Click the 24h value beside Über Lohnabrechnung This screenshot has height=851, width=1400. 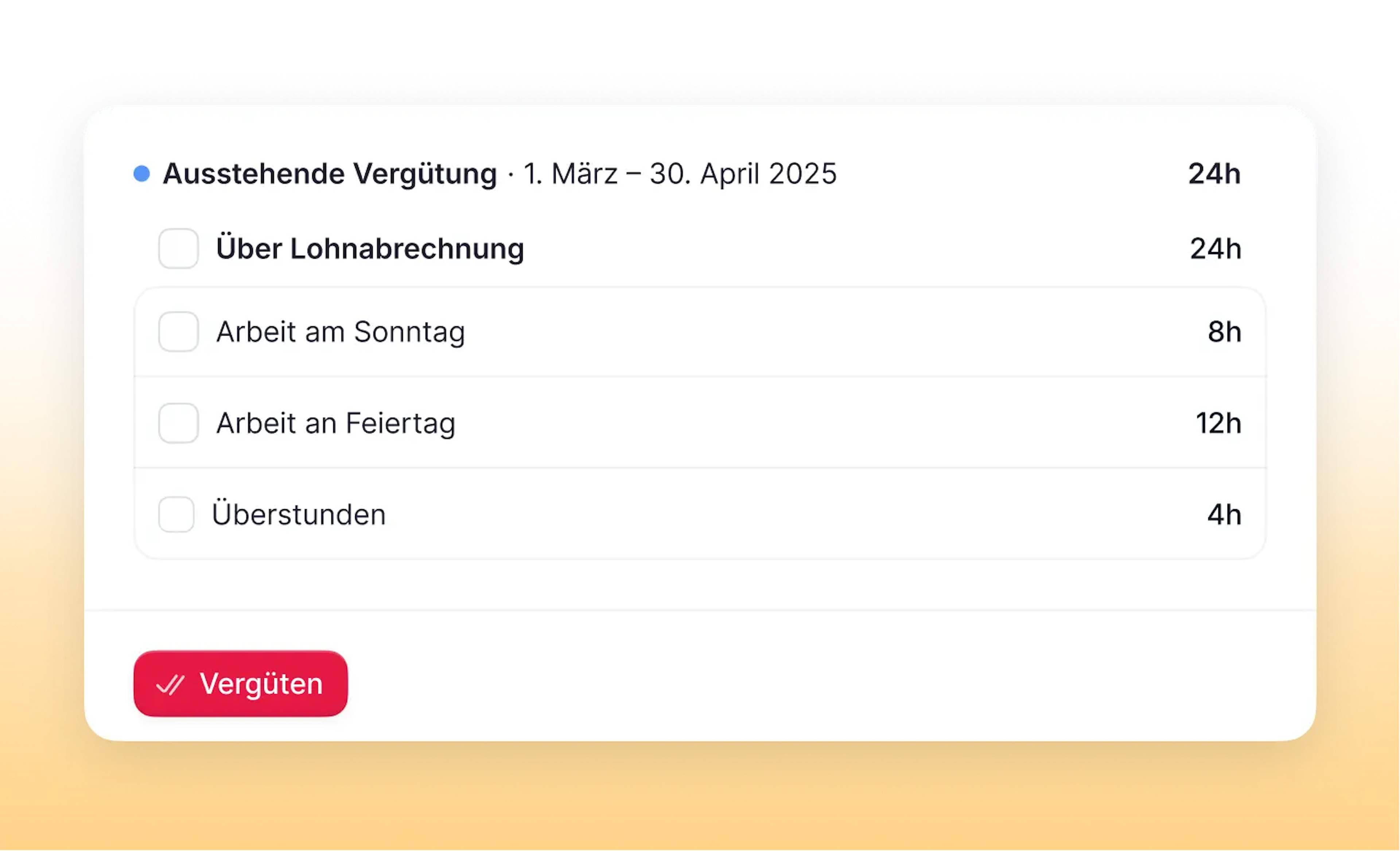coord(1216,248)
